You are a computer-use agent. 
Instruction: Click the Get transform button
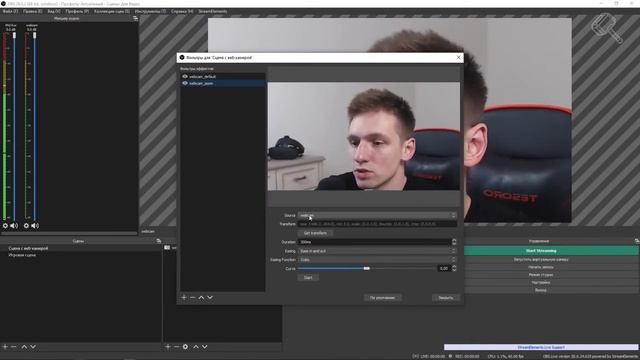click(x=315, y=233)
